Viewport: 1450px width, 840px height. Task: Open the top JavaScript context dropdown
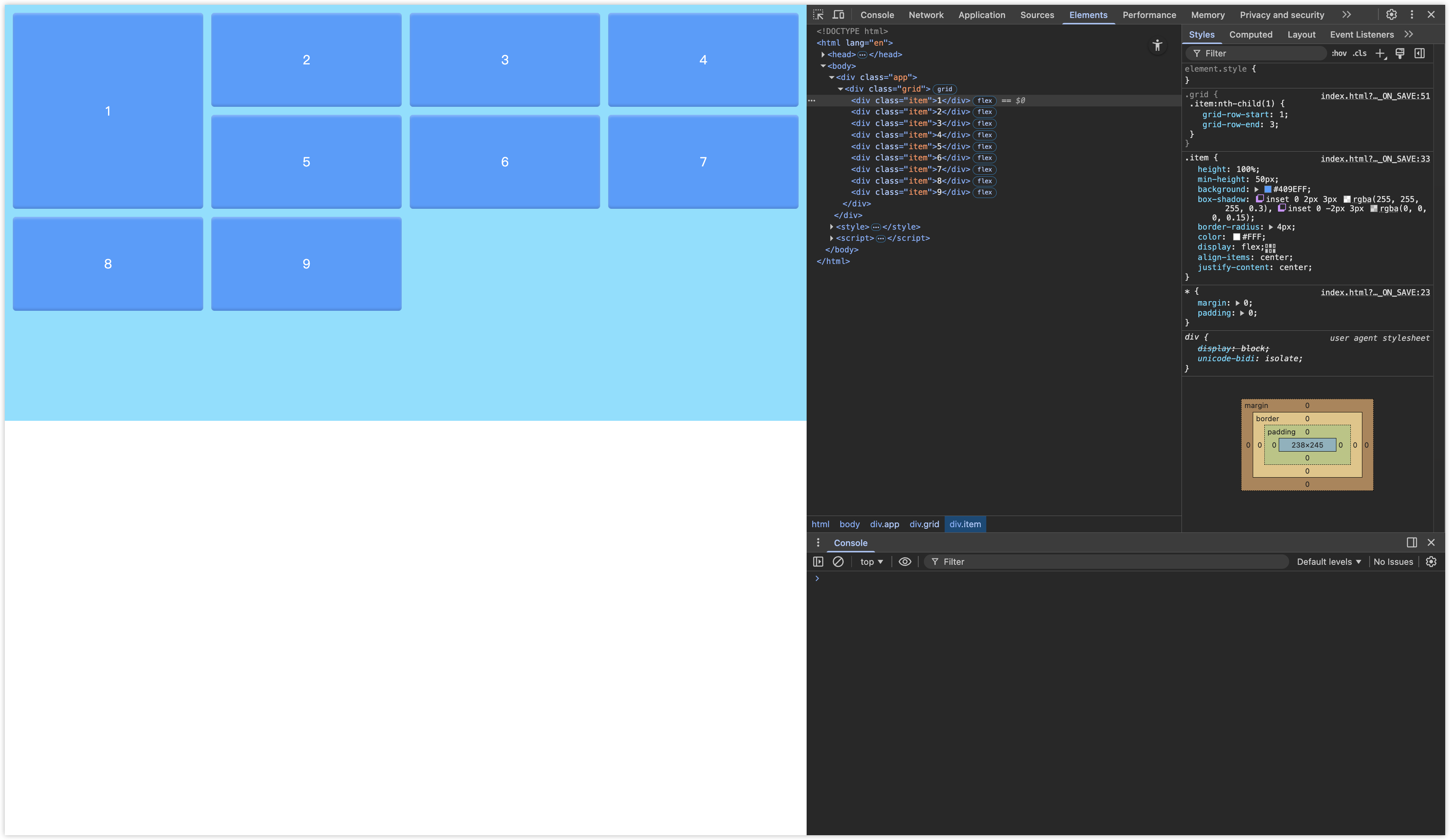click(871, 562)
